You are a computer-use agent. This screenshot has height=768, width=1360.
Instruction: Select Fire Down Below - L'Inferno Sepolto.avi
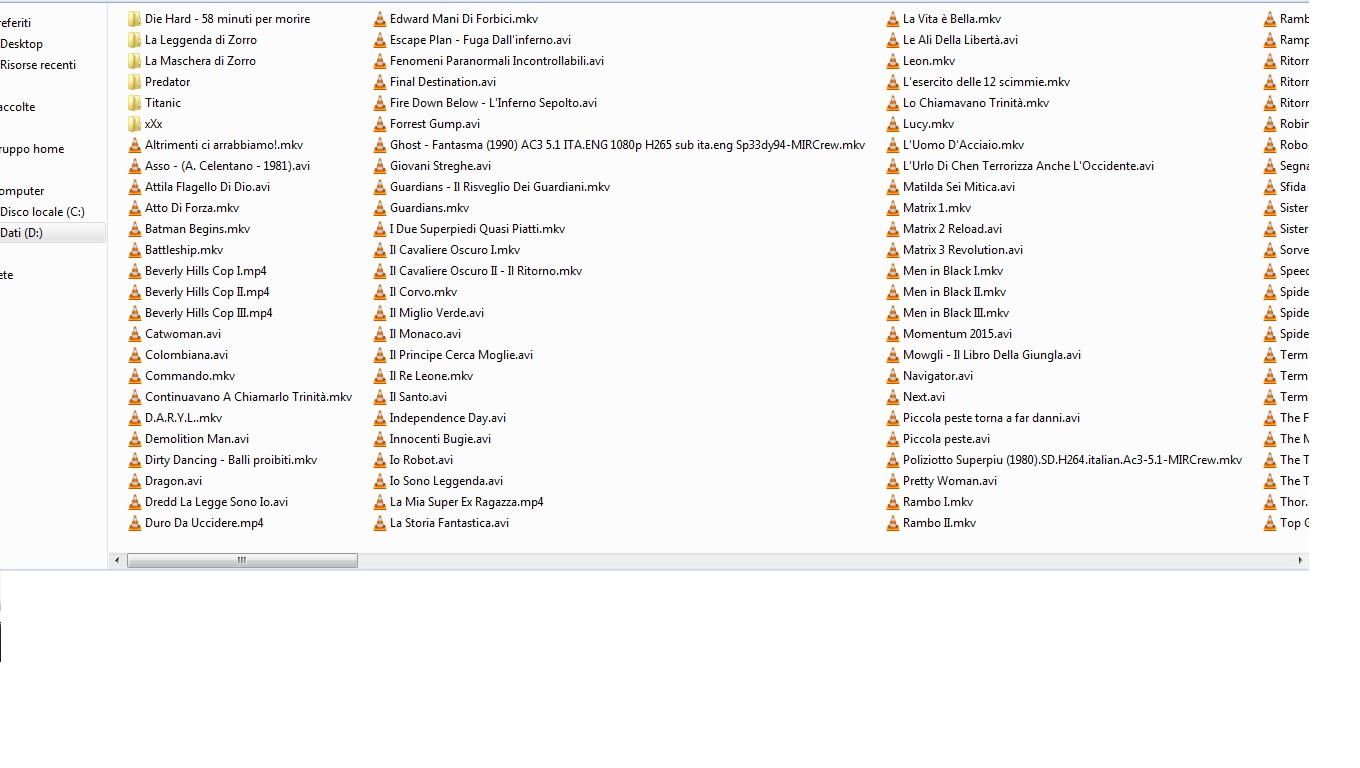[x=493, y=103]
